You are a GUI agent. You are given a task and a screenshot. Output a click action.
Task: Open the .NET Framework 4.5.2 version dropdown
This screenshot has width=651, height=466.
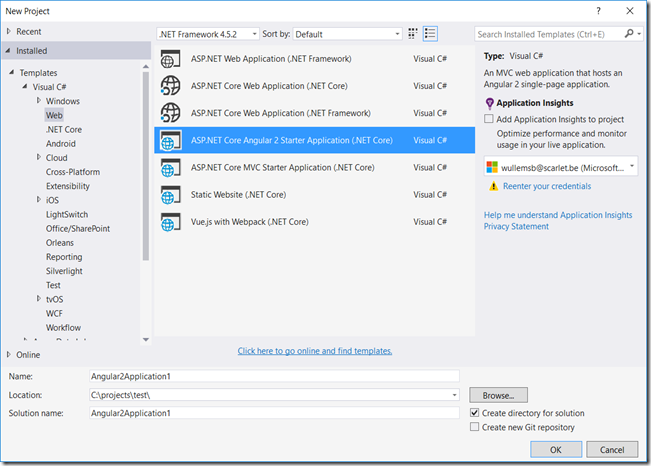(x=208, y=34)
